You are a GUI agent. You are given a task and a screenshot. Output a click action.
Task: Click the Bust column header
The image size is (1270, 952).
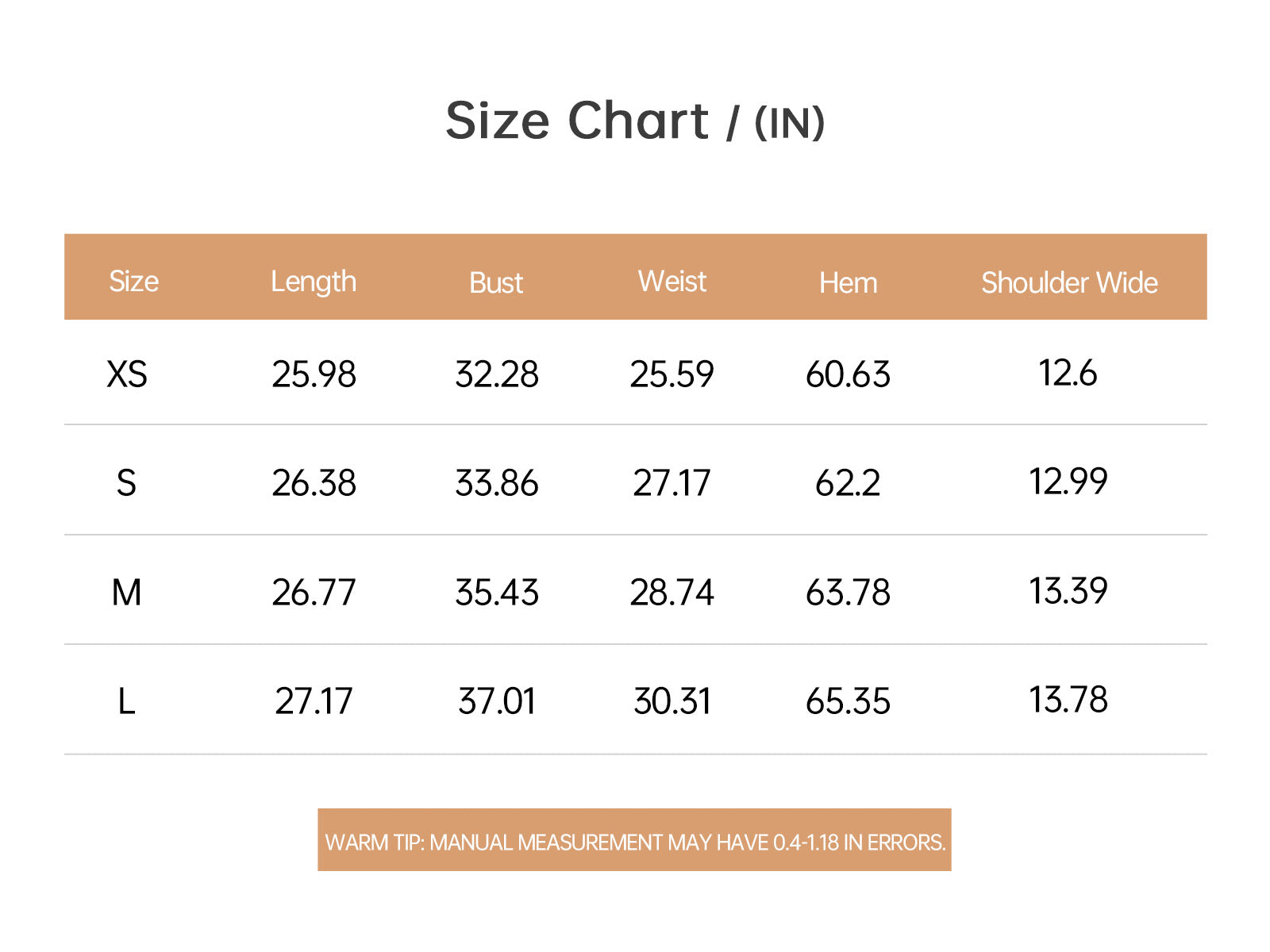click(496, 283)
